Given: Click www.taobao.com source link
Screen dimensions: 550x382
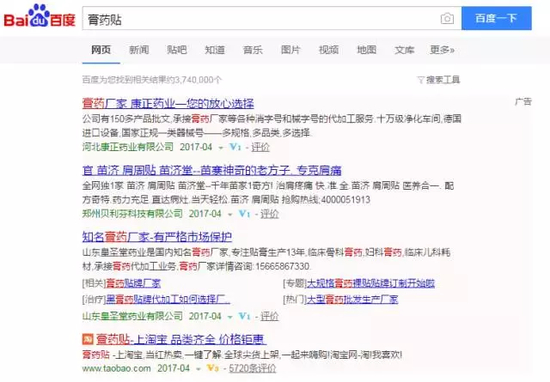Looking at the screenshot, I should [116, 368].
